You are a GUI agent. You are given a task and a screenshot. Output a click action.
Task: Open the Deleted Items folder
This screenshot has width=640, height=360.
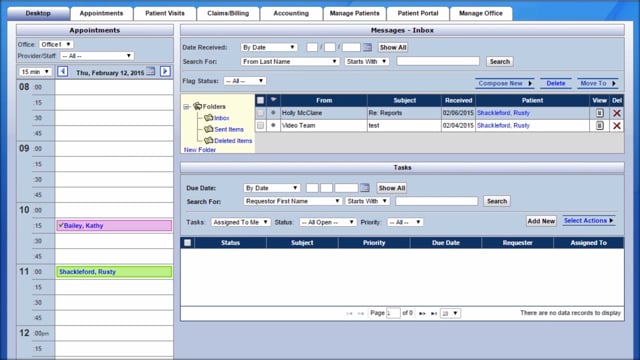pyautogui.click(x=233, y=141)
